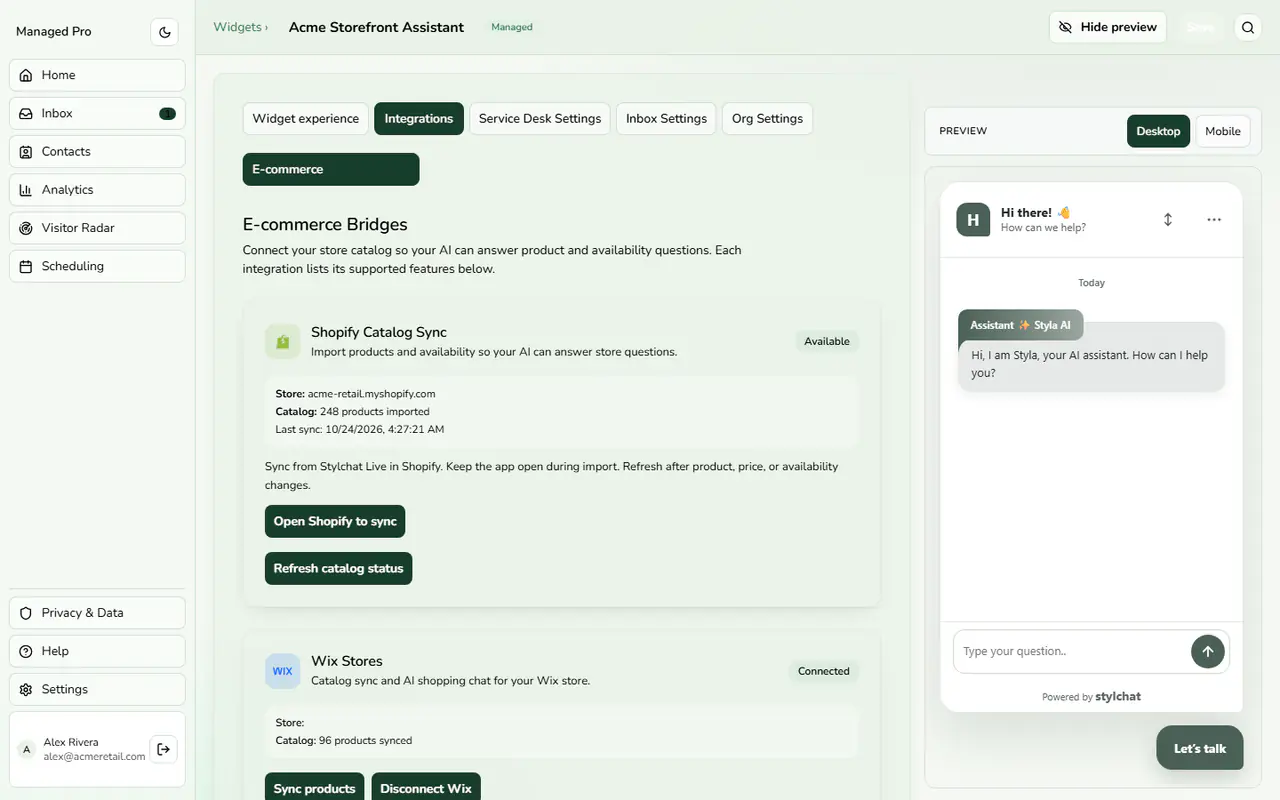Switch to Service Desk Settings tab

coord(540,118)
